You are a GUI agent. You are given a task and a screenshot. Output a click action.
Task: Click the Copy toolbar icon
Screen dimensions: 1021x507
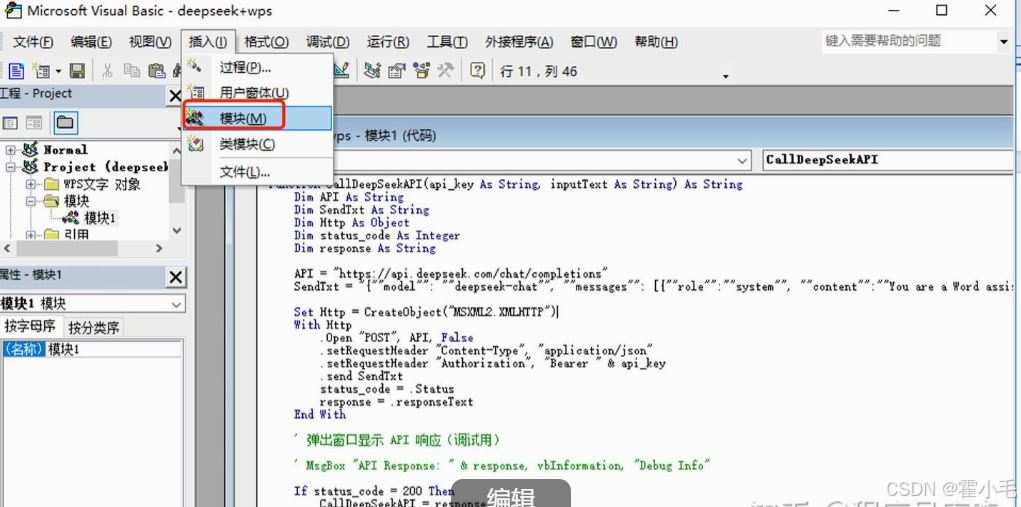(132, 71)
